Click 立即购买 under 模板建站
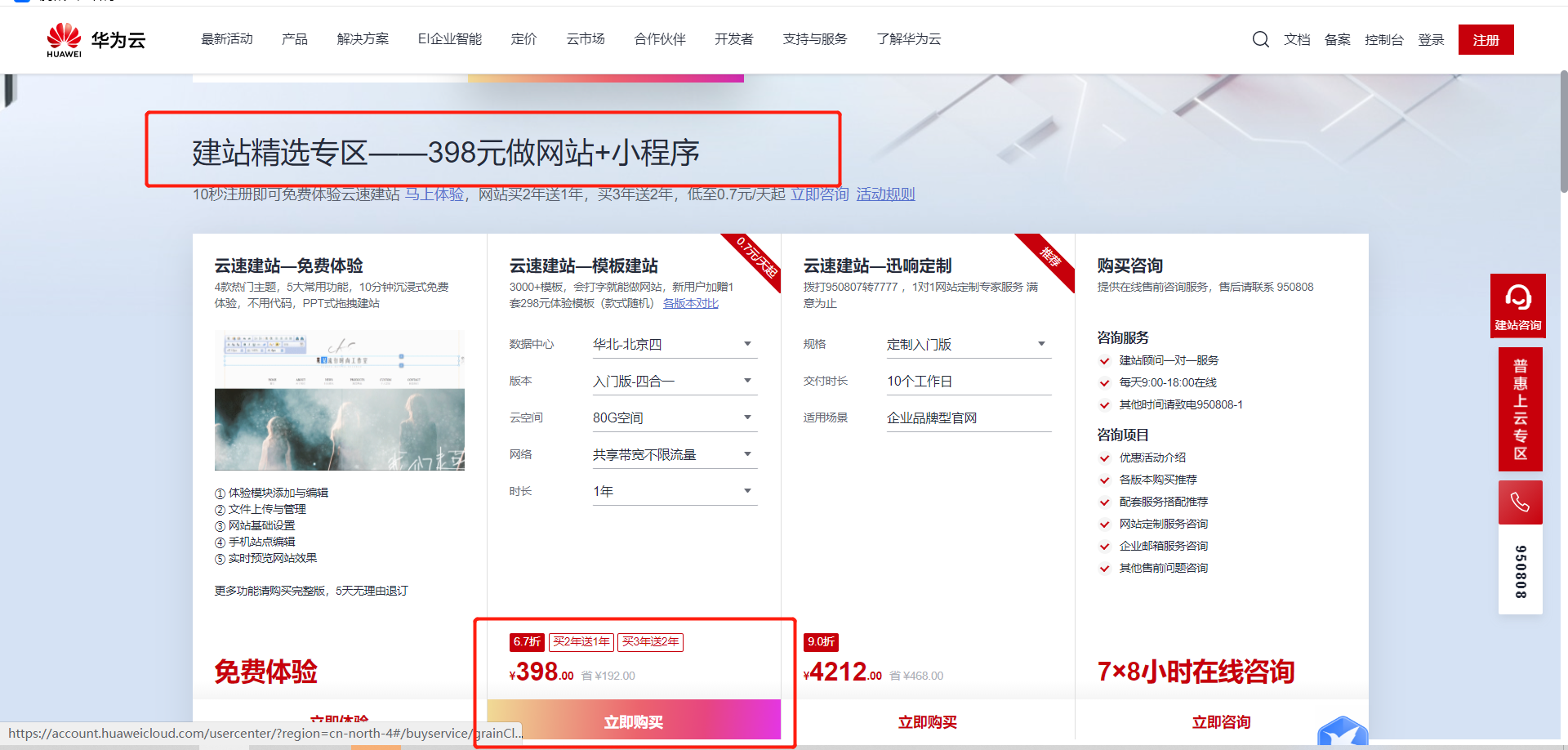Screen dimensions: 1568x750 (x=634, y=721)
